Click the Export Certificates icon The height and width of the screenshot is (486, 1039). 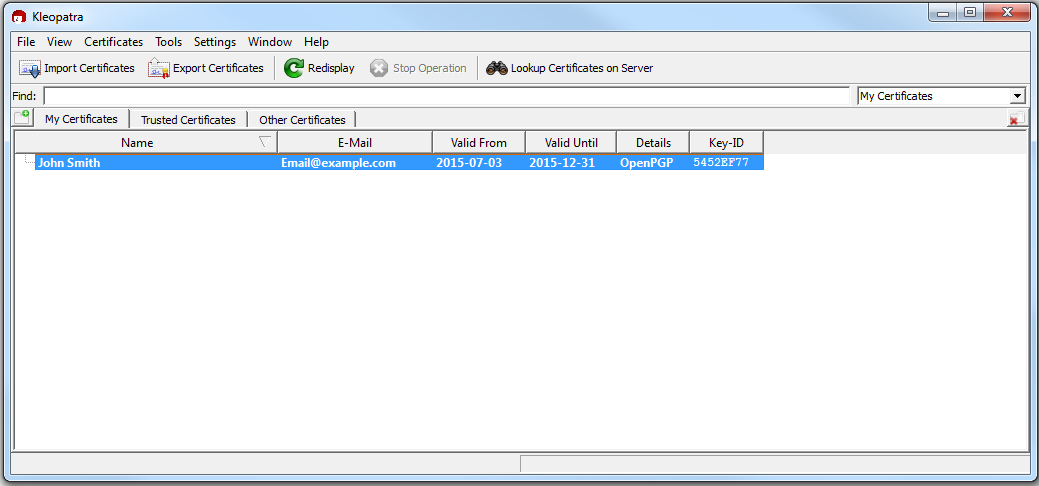pyautogui.click(x=159, y=68)
